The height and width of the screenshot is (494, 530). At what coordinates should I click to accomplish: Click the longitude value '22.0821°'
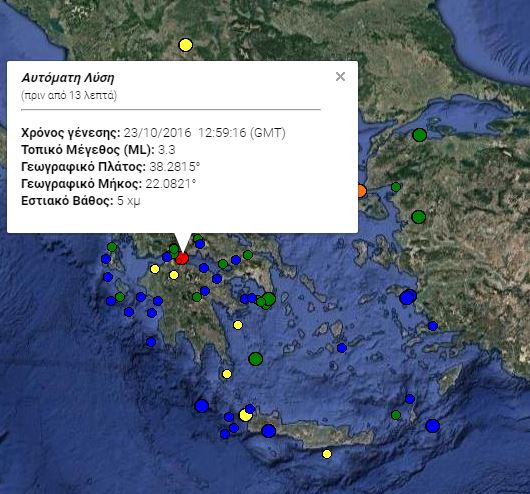click(x=171, y=184)
